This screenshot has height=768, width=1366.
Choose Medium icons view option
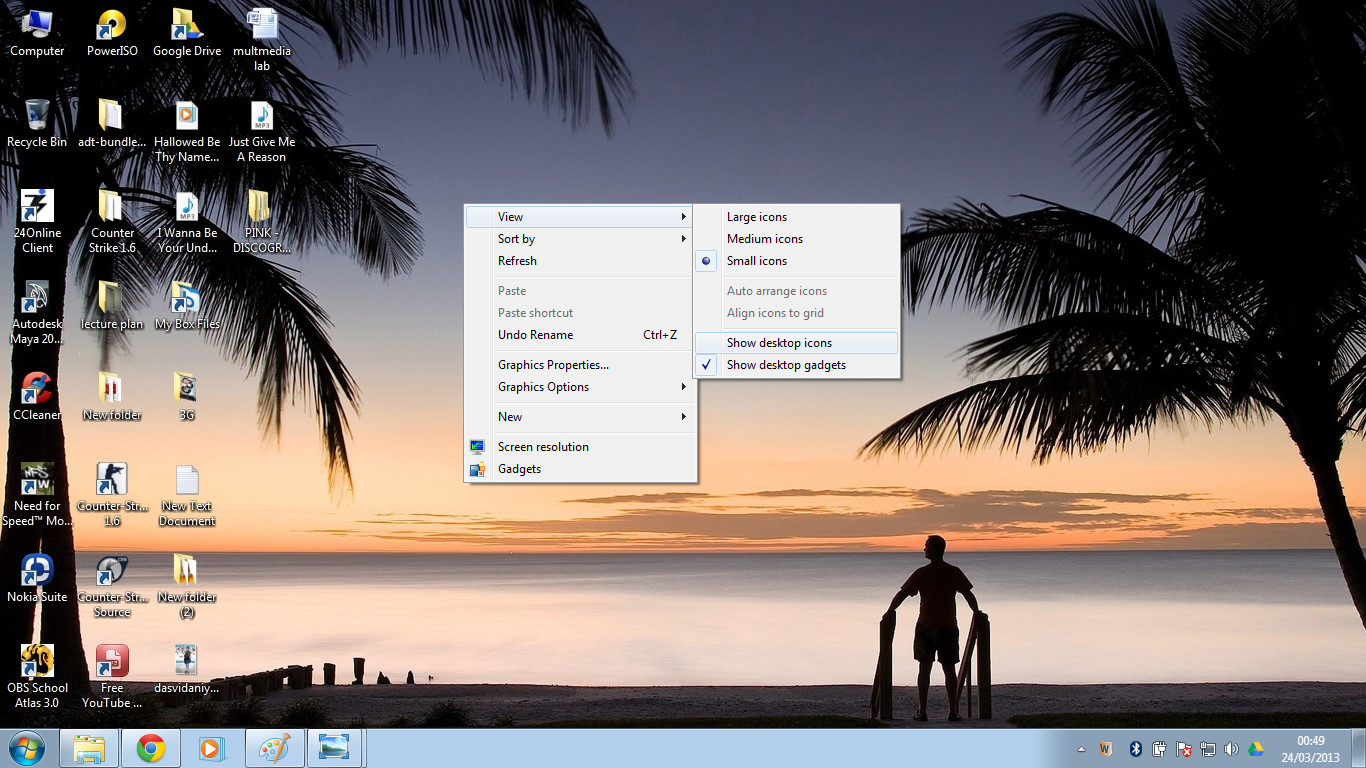pos(797,239)
